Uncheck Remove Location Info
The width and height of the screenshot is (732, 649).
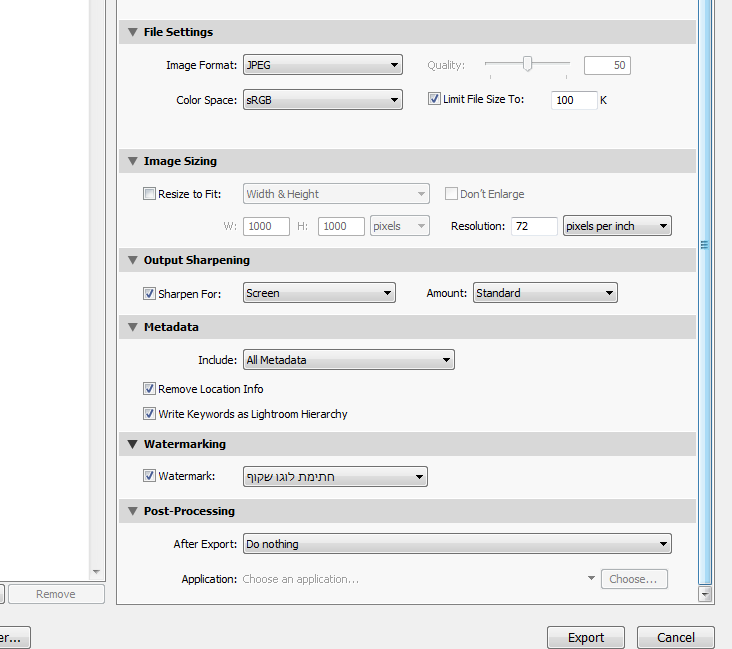pyautogui.click(x=149, y=388)
